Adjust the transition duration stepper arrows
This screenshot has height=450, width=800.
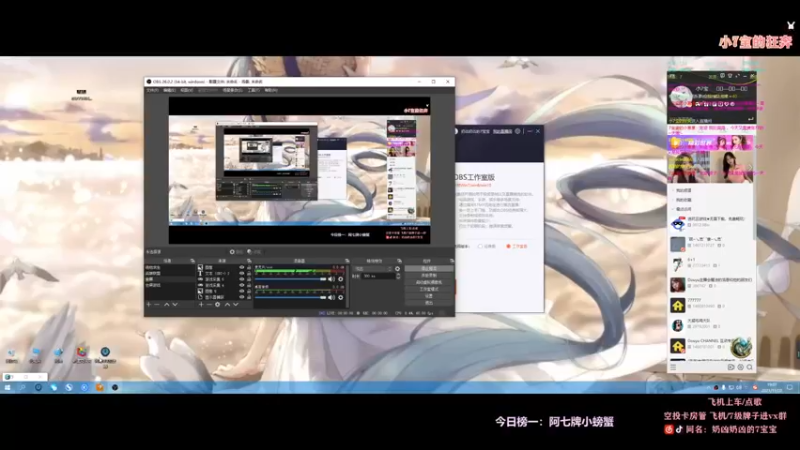tap(398, 276)
